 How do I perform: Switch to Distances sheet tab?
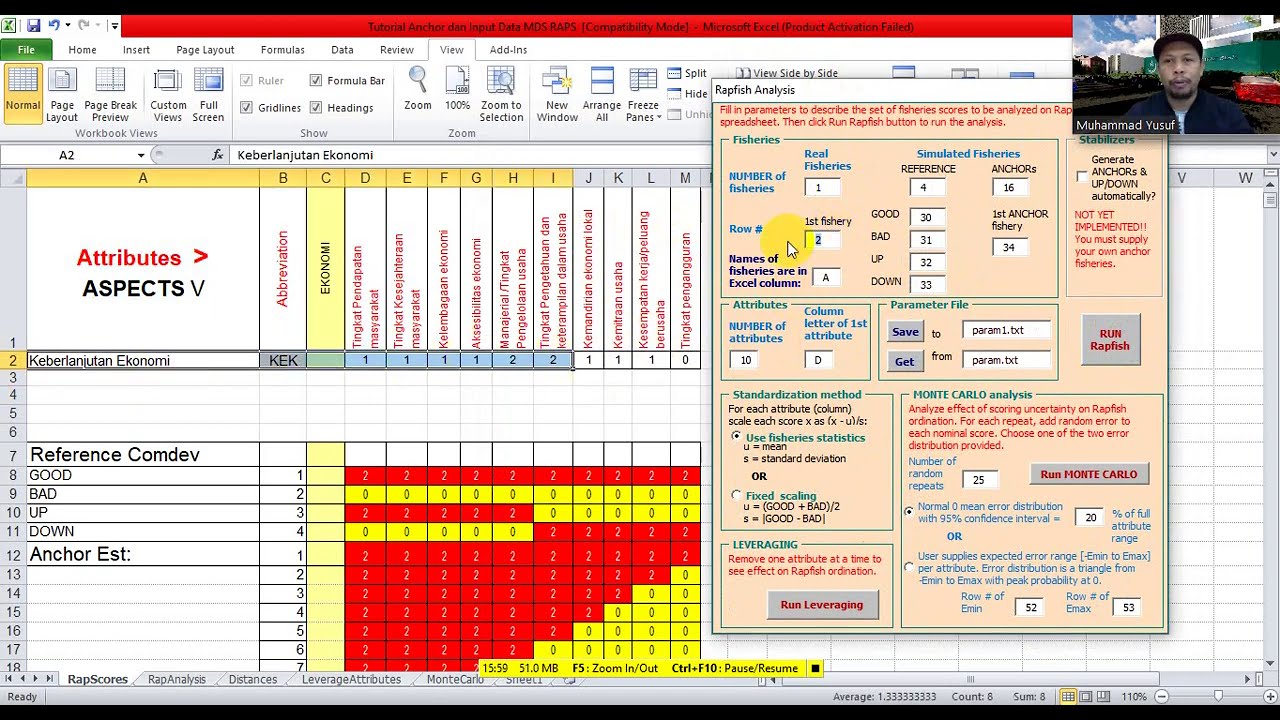252,679
